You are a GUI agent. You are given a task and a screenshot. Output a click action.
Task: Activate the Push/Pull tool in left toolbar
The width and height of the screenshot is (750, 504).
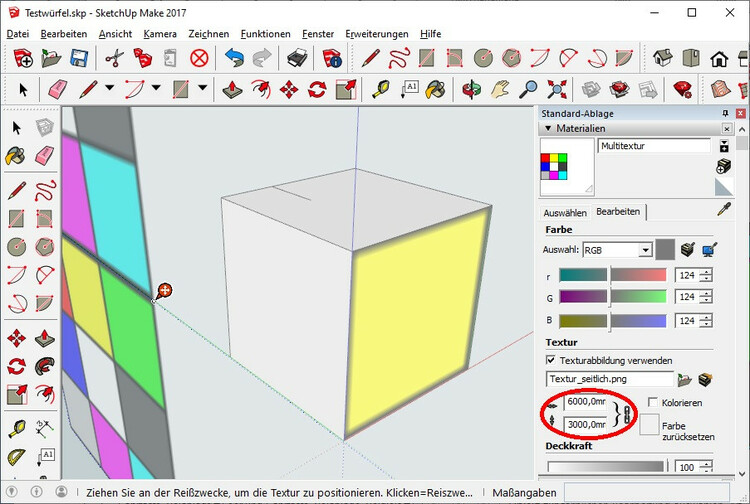coord(44,338)
